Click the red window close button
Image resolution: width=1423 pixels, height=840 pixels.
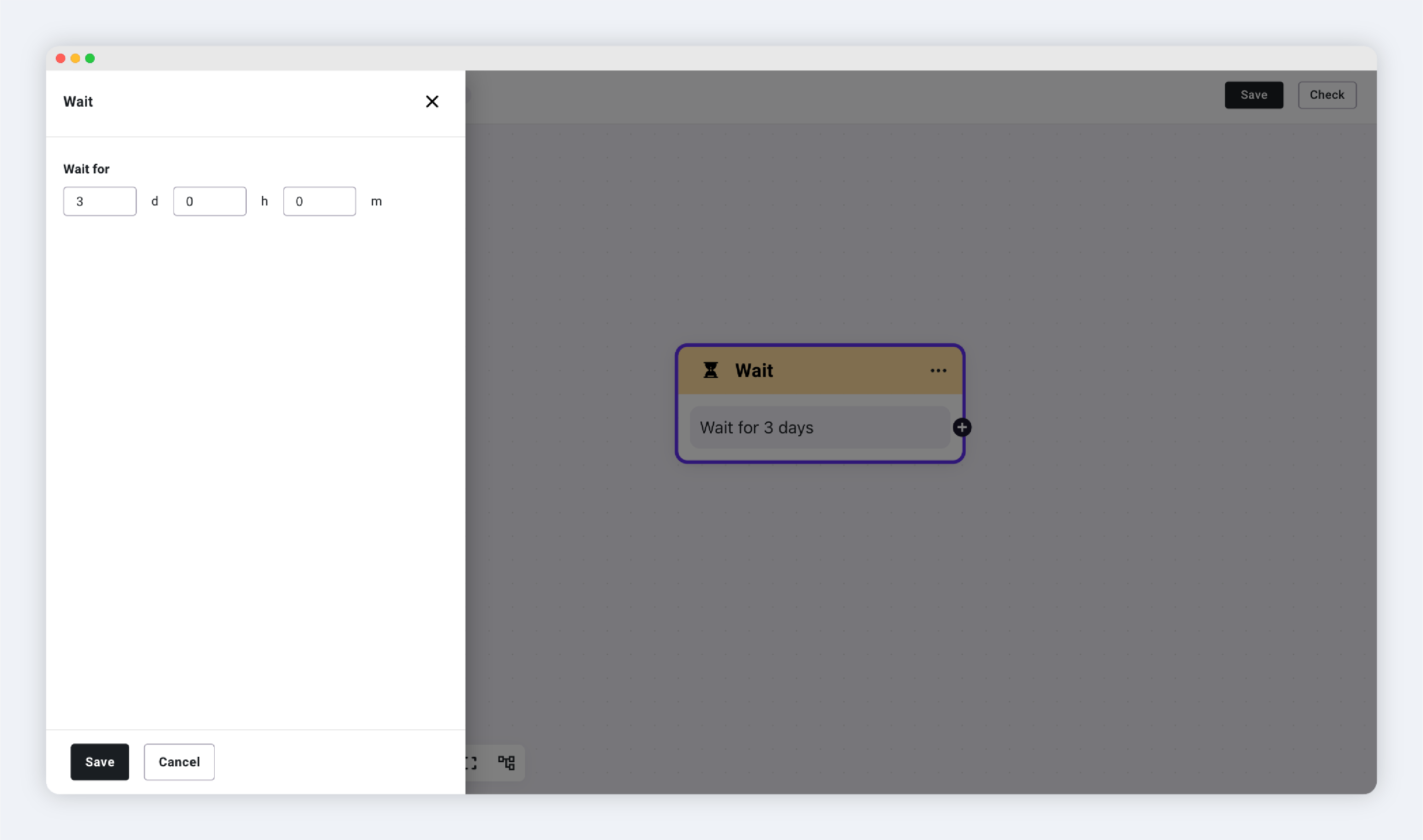[60, 58]
